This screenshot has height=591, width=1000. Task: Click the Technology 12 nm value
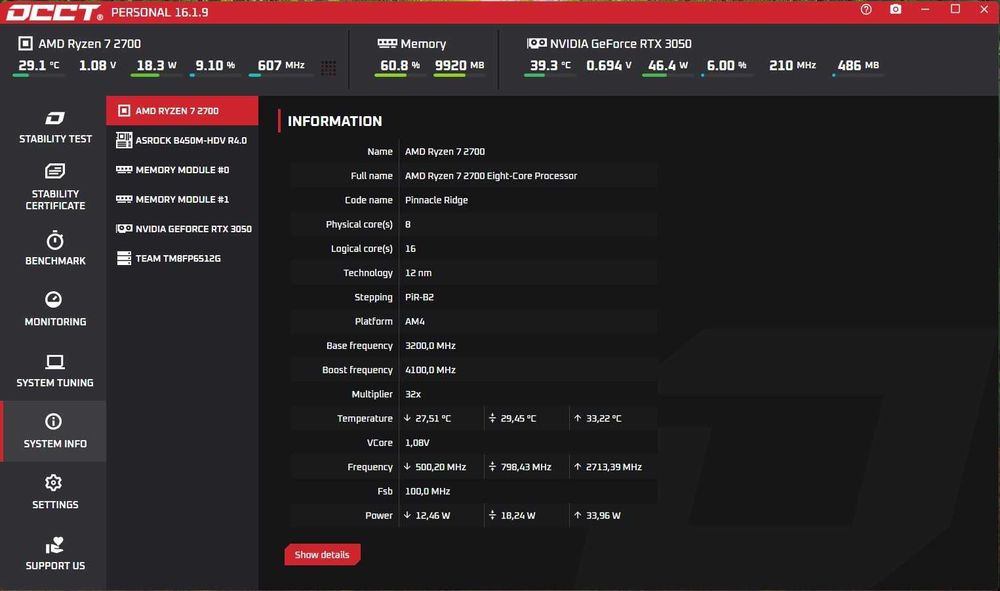pyautogui.click(x=418, y=273)
